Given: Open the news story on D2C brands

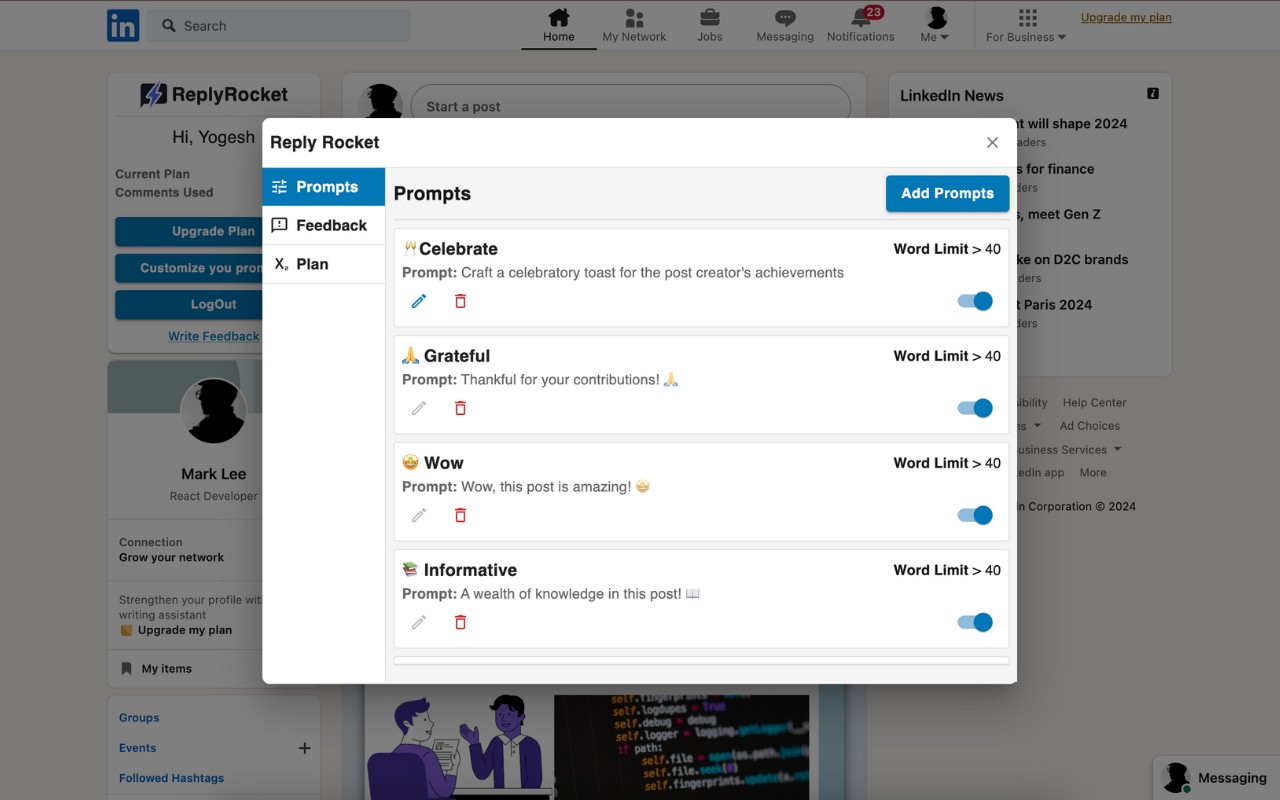Looking at the screenshot, I should (1072, 259).
